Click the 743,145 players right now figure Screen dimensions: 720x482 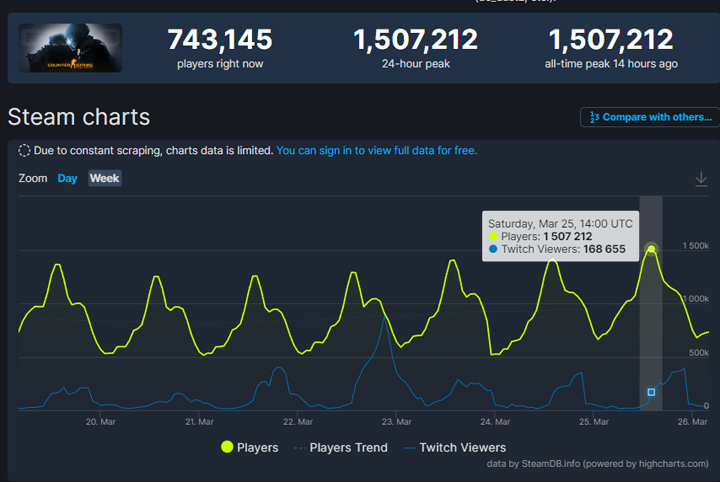pyautogui.click(x=219, y=40)
